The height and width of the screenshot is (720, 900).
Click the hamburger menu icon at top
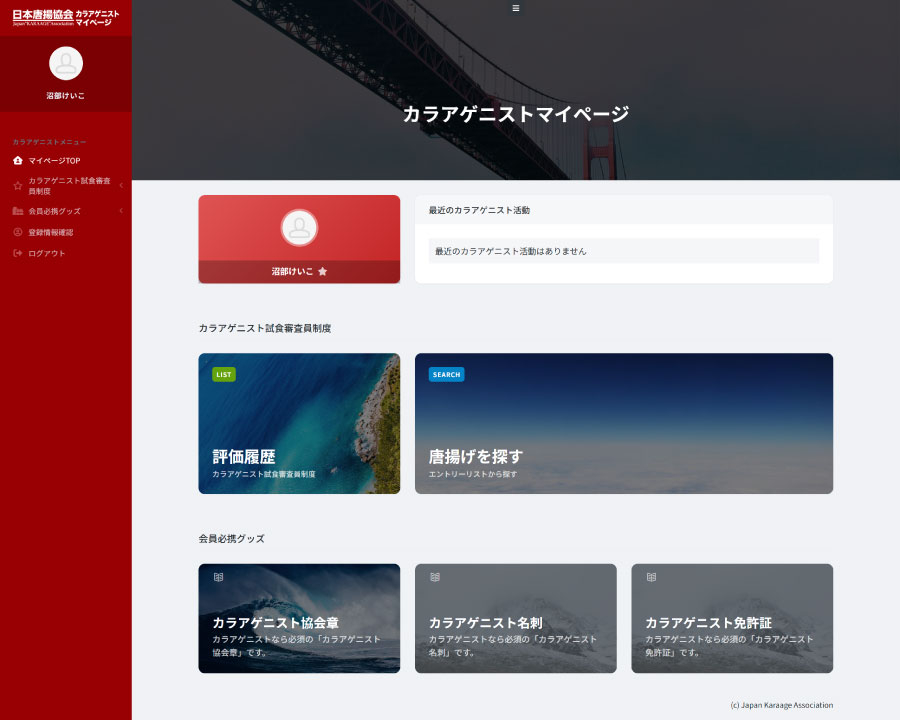pos(516,8)
